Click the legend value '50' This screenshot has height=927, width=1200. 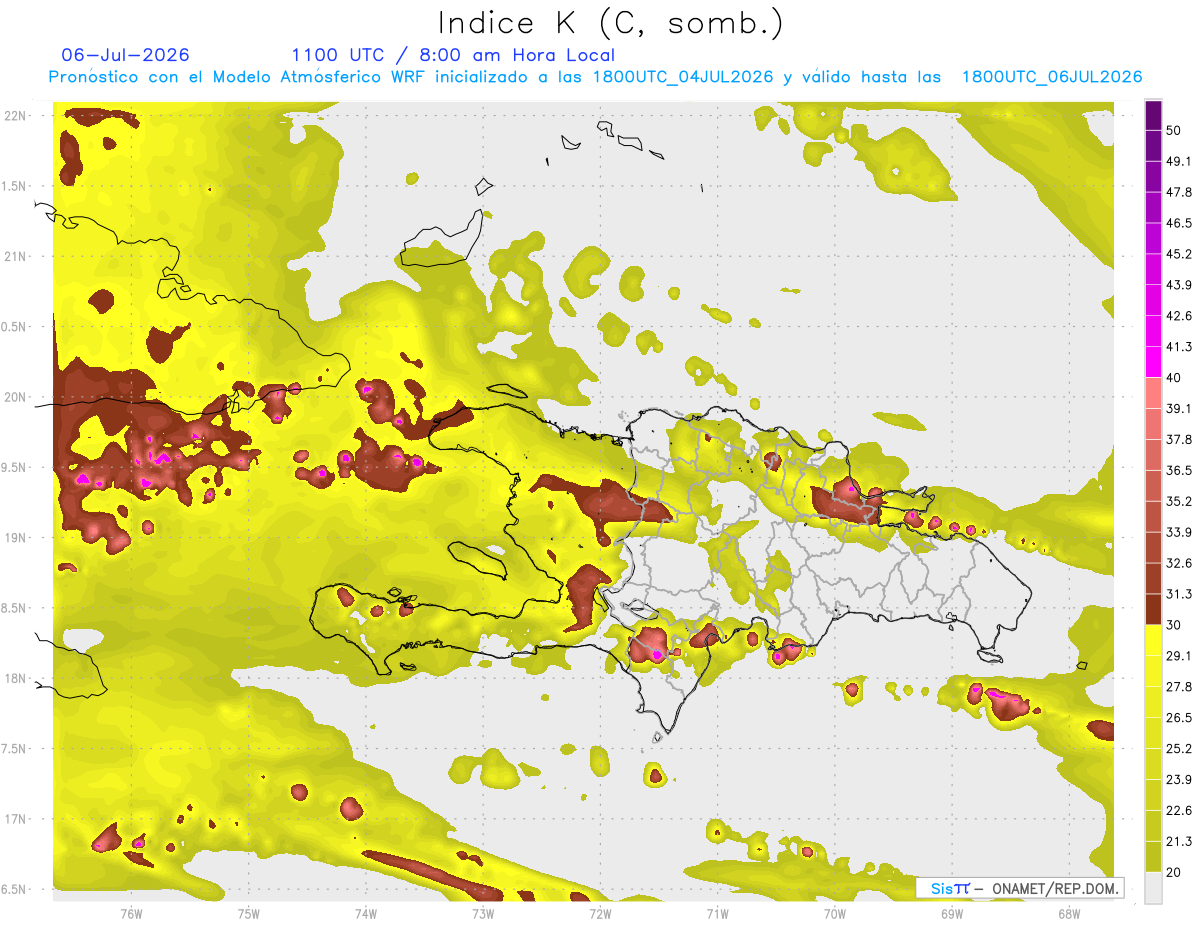pyautogui.click(x=1174, y=130)
